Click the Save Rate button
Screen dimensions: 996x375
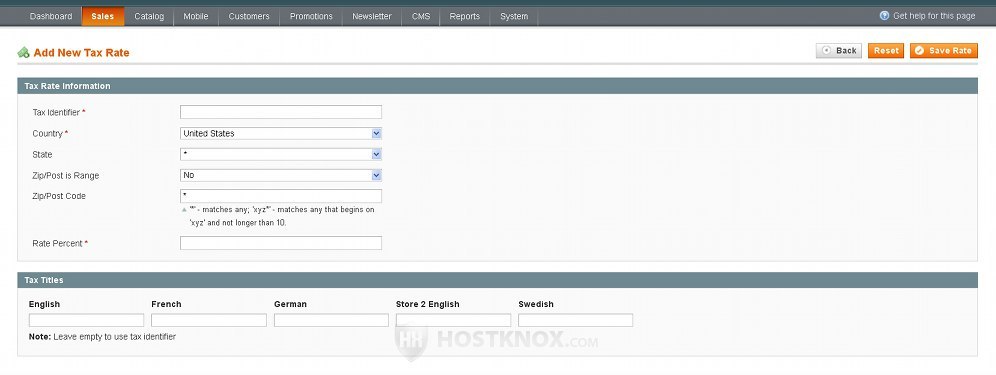tap(943, 51)
